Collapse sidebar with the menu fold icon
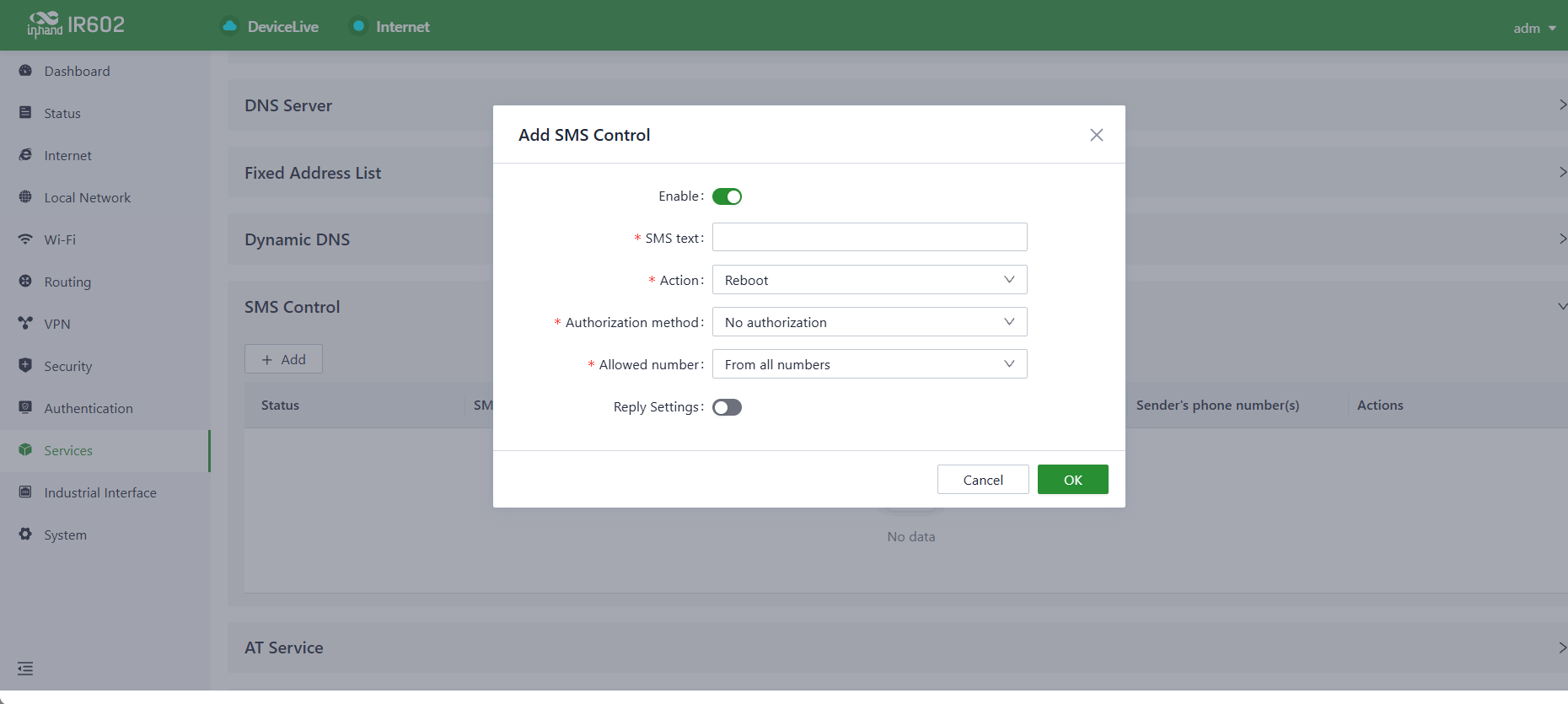Screen dimensions: 1568x704 coord(25,669)
